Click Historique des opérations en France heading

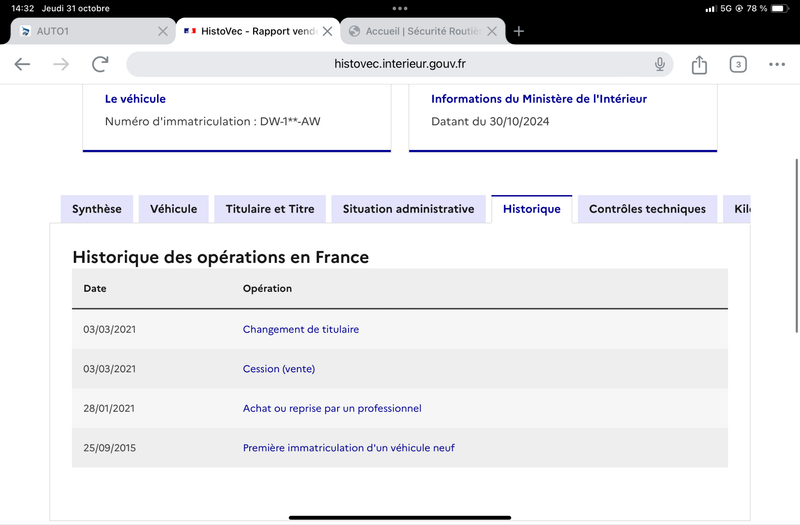pos(220,257)
